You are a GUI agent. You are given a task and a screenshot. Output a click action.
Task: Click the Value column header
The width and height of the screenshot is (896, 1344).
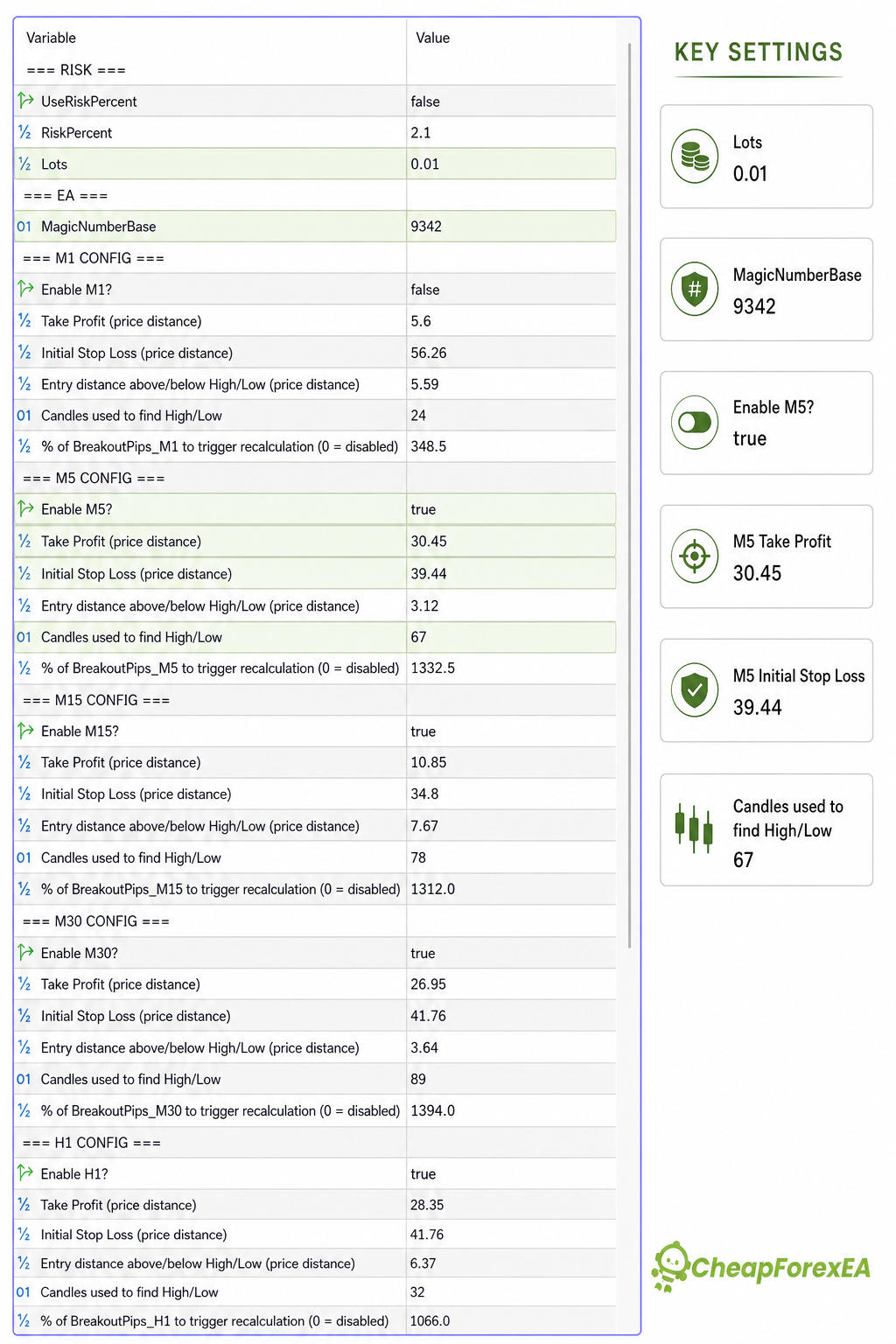pos(432,38)
